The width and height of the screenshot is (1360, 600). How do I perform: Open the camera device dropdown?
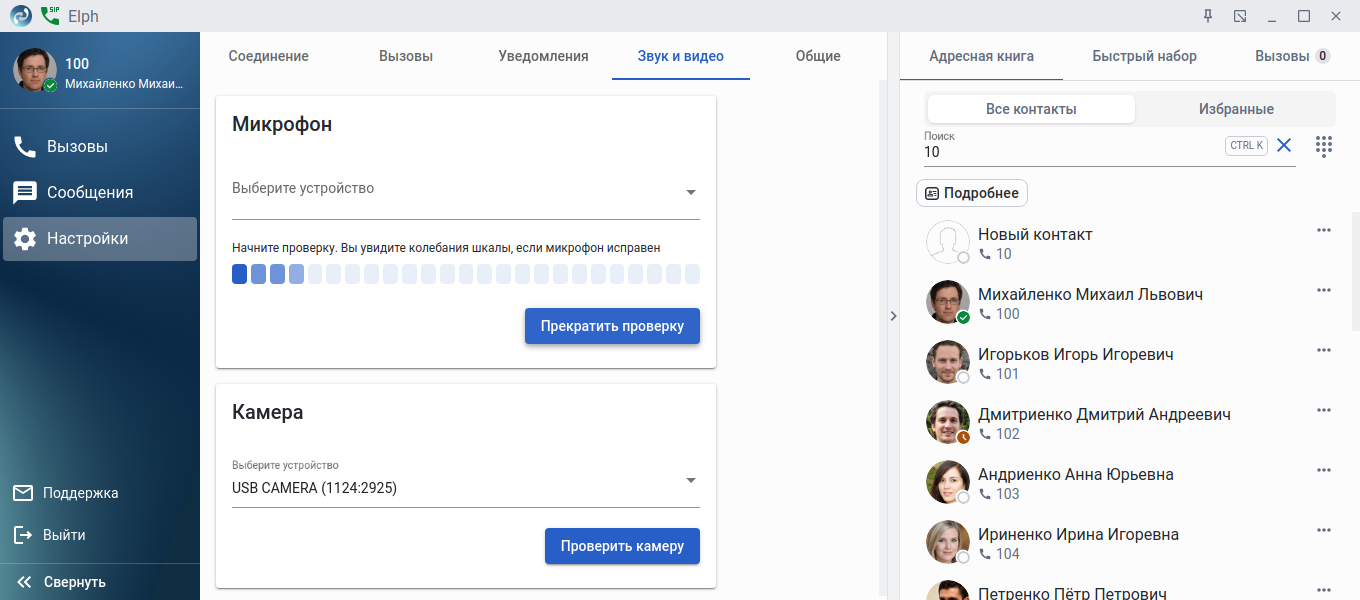click(690, 480)
